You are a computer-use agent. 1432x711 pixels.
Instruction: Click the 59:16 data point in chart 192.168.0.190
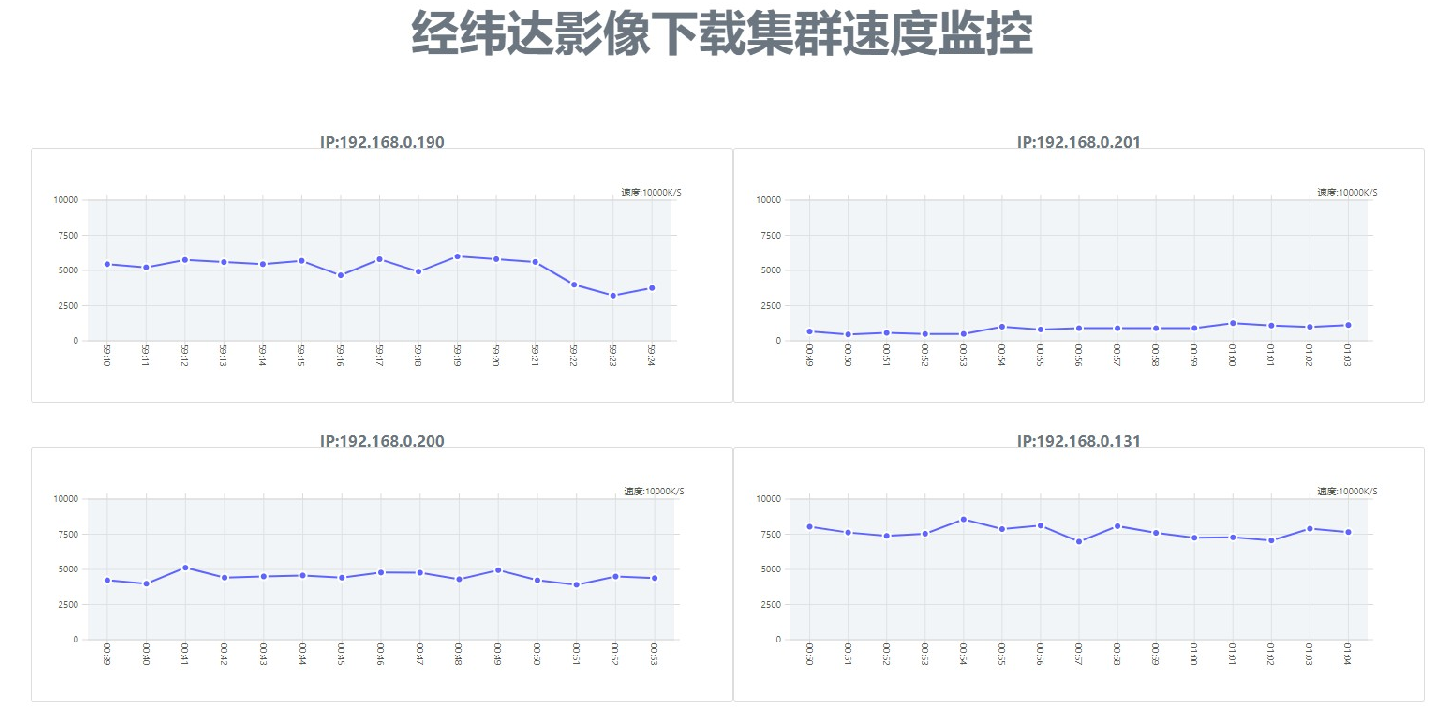340,275
